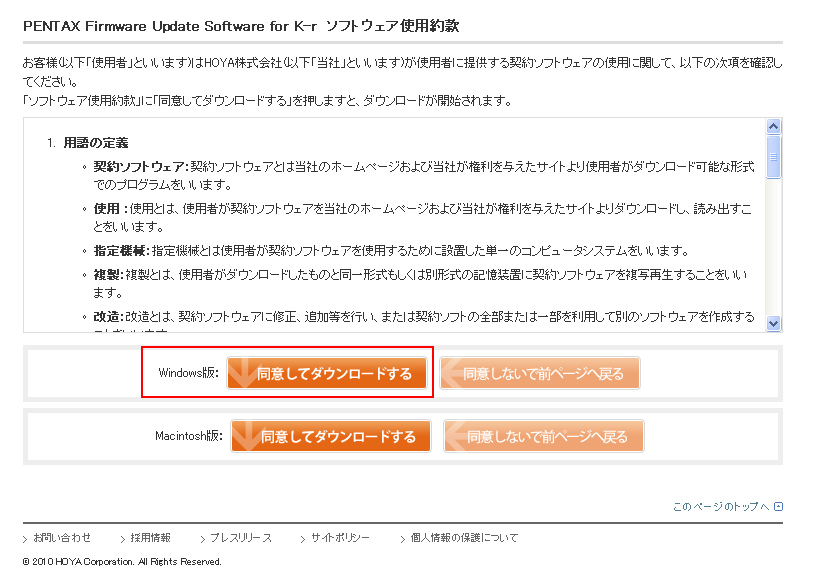Open 個人情報の保護について footer link

(x=464, y=538)
